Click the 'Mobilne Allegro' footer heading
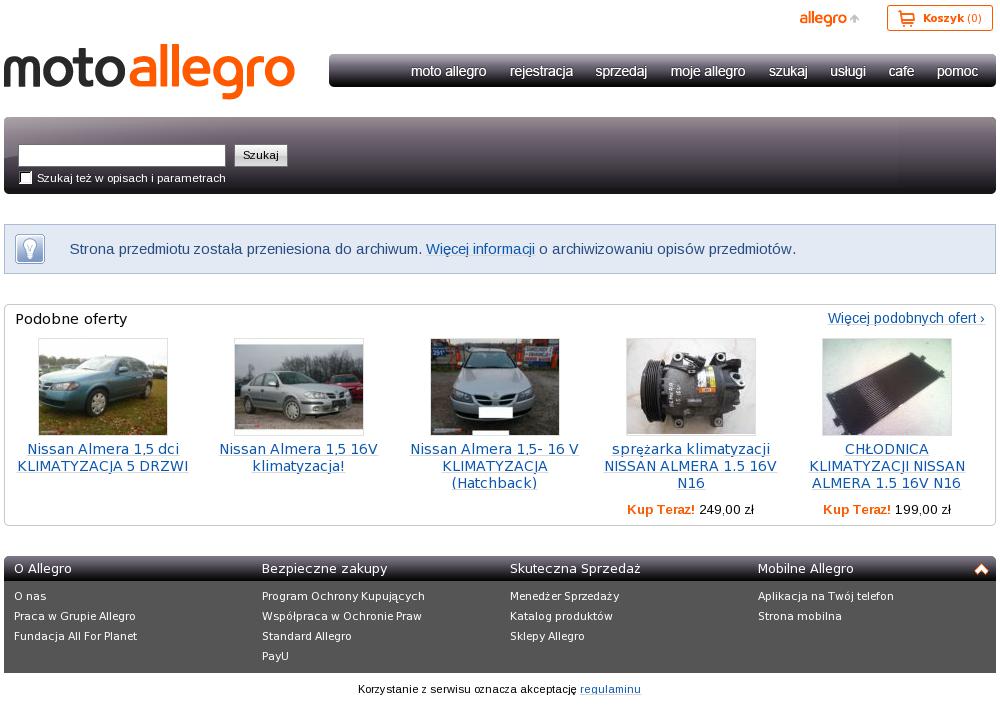The height and width of the screenshot is (709, 1000). coord(805,569)
